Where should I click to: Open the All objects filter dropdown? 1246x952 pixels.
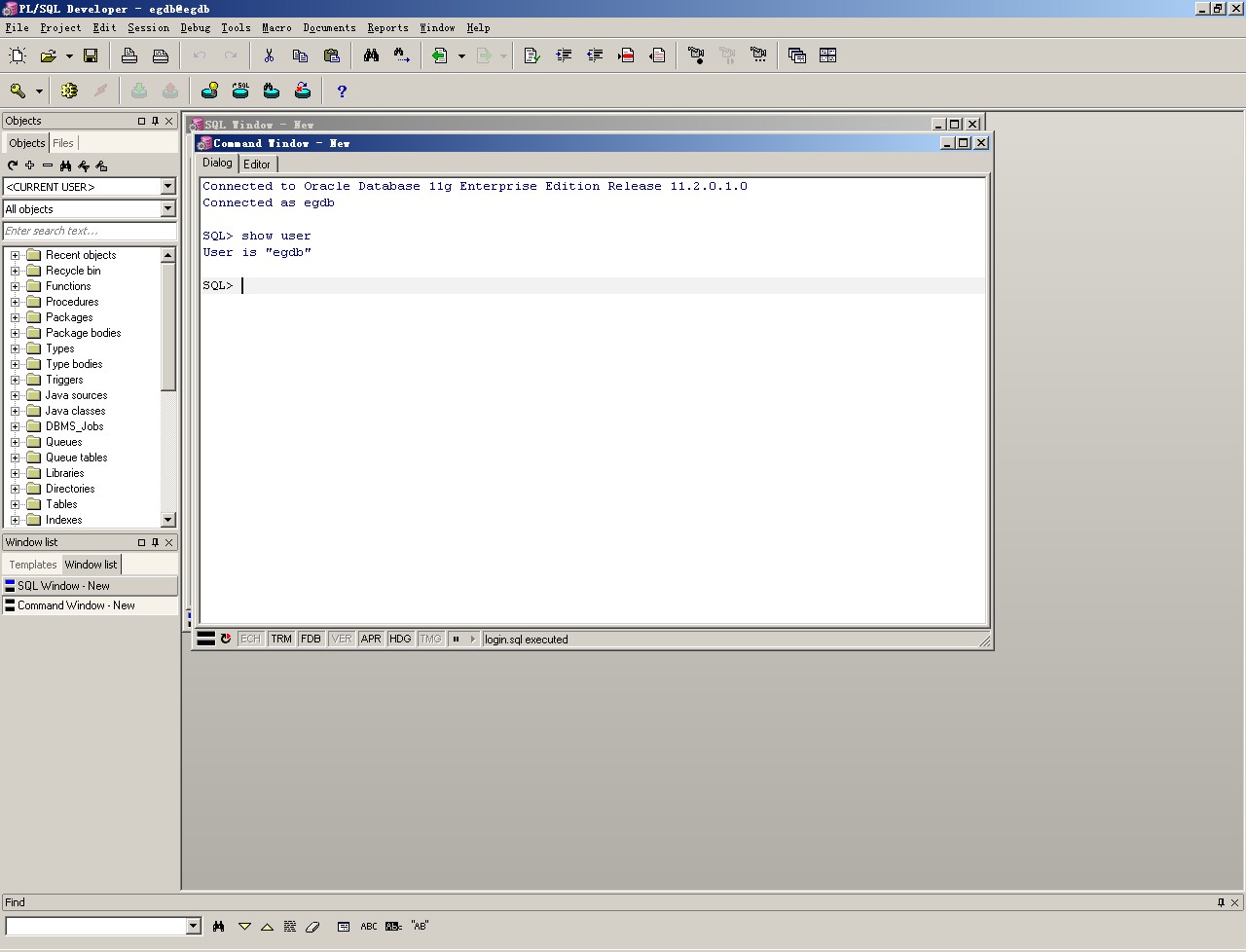point(167,208)
